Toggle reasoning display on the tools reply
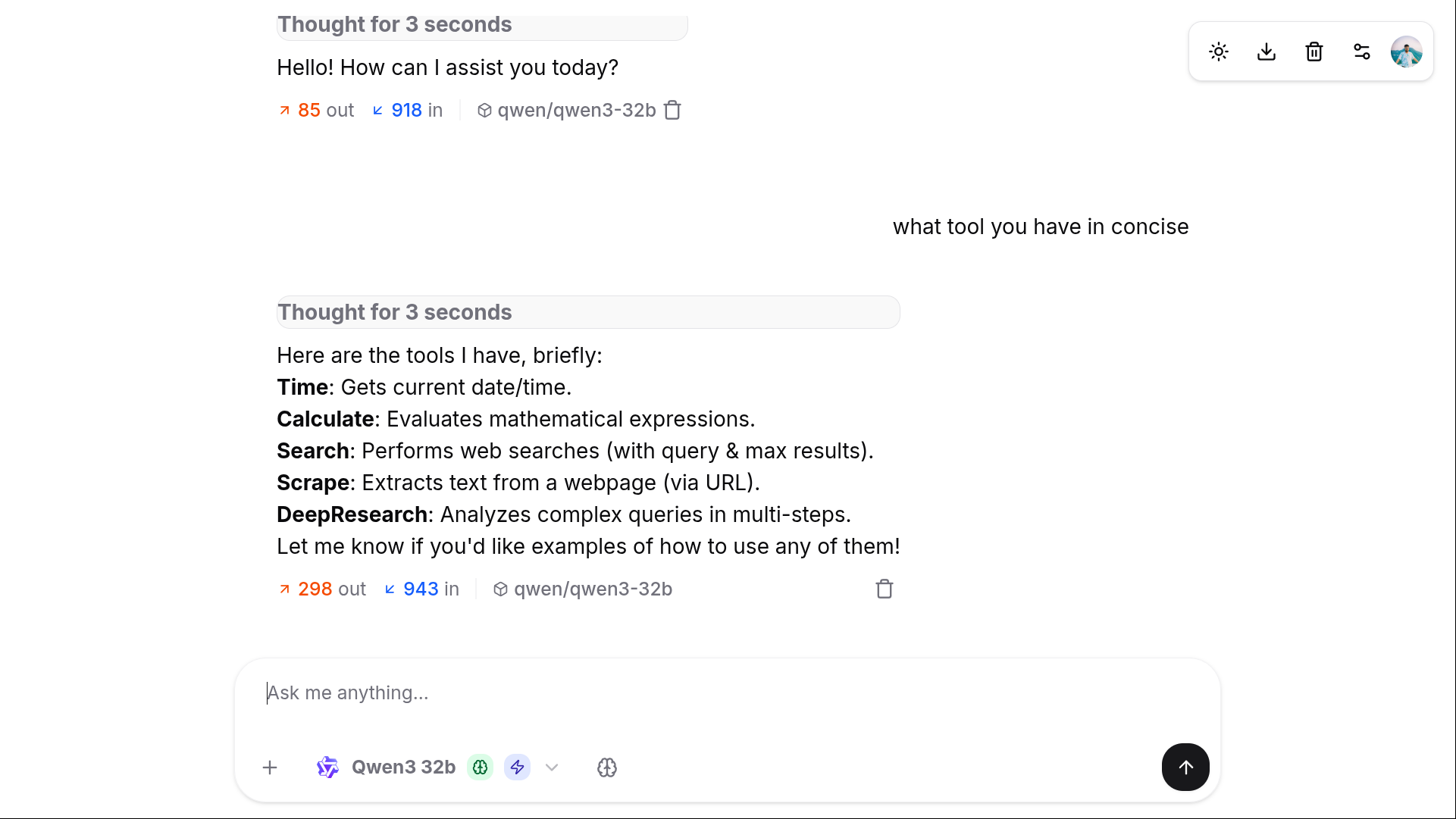This screenshot has height=819, width=1456. pyautogui.click(x=587, y=311)
